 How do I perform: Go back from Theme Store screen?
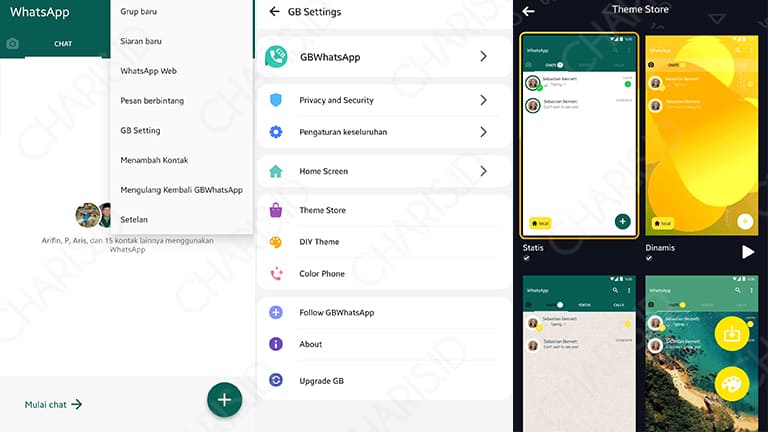point(528,11)
